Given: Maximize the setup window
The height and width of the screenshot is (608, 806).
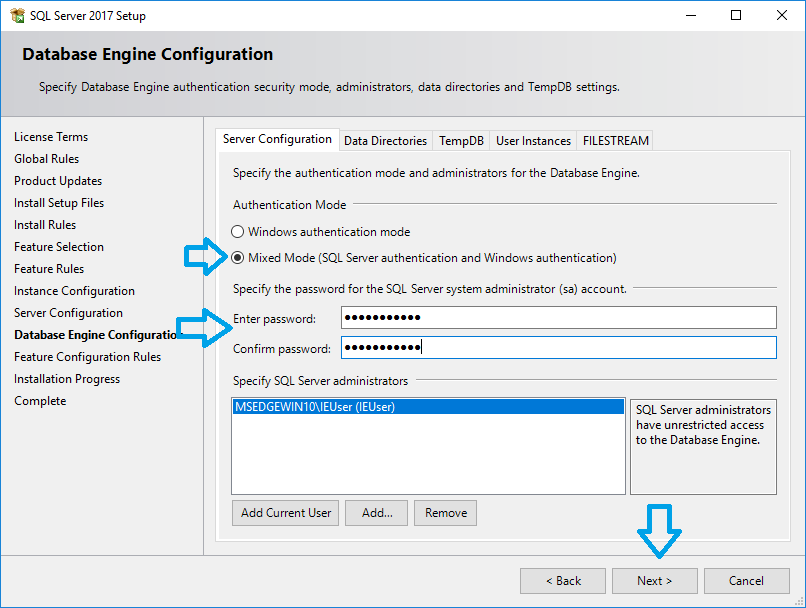Looking at the screenshot, I should click(736, 16).
